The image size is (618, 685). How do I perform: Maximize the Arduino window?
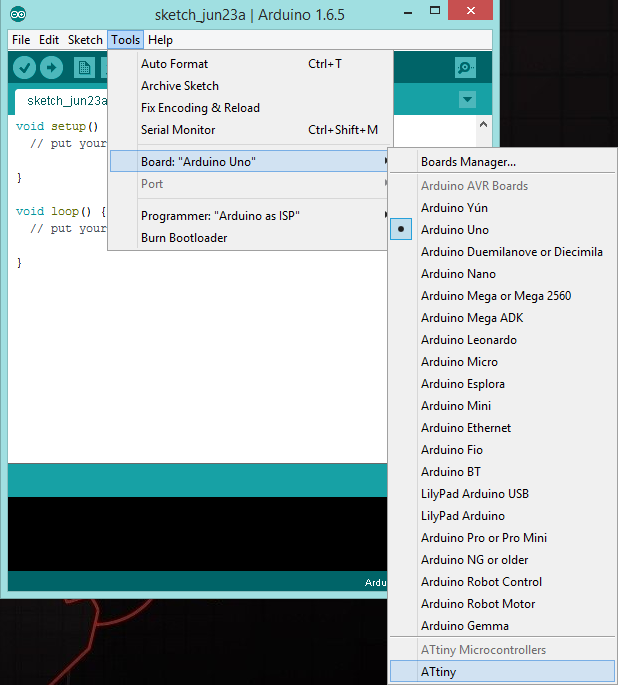click(435, 11)
